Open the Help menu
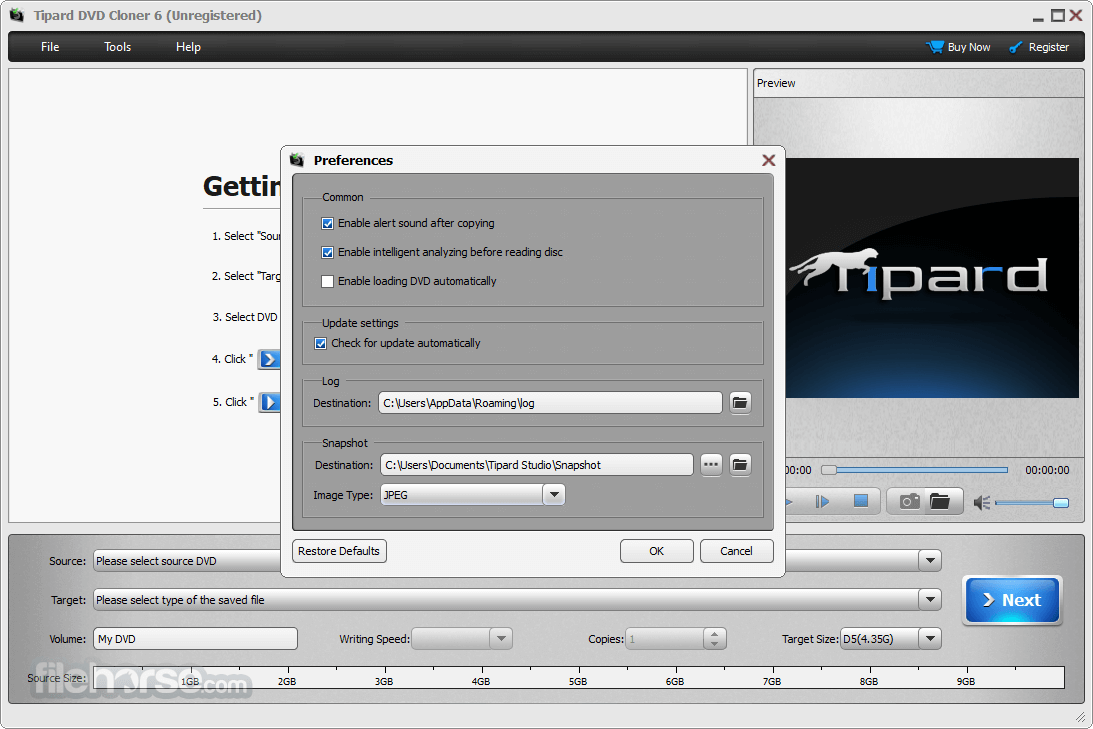The height and width of the screenshot is (729, 1093). 188,47
